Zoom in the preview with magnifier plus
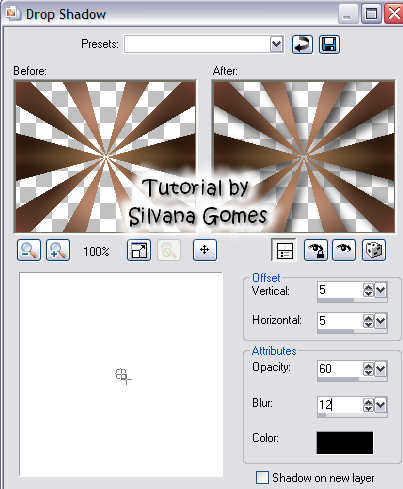 pos(58,250)
